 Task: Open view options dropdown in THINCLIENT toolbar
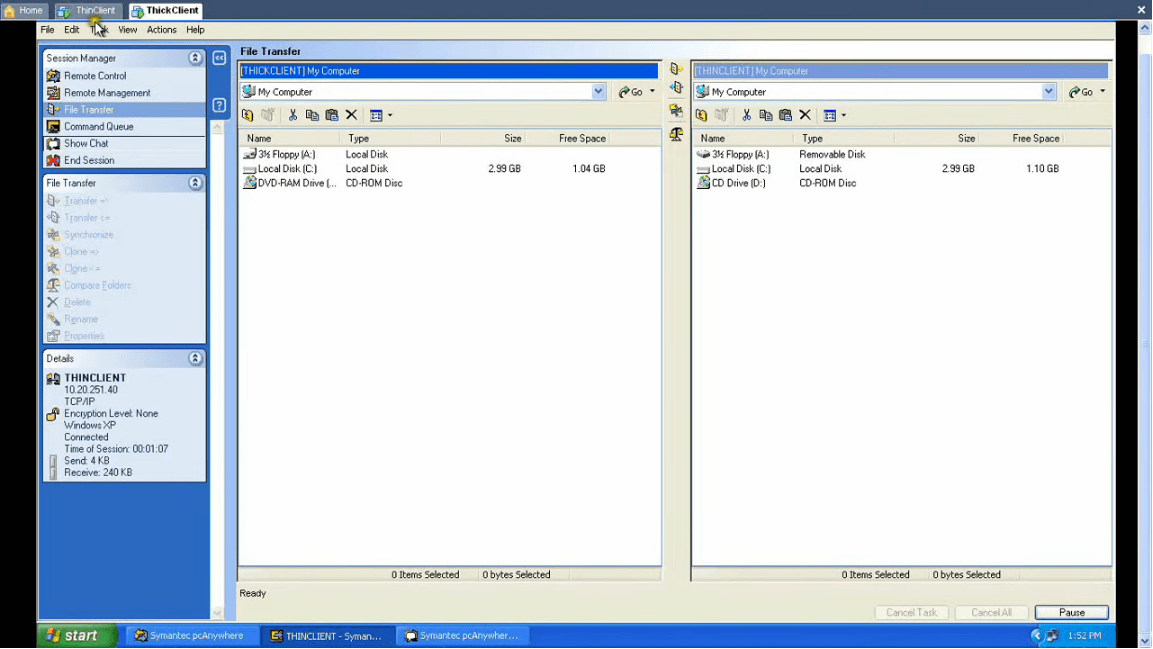tap(843, 115)
